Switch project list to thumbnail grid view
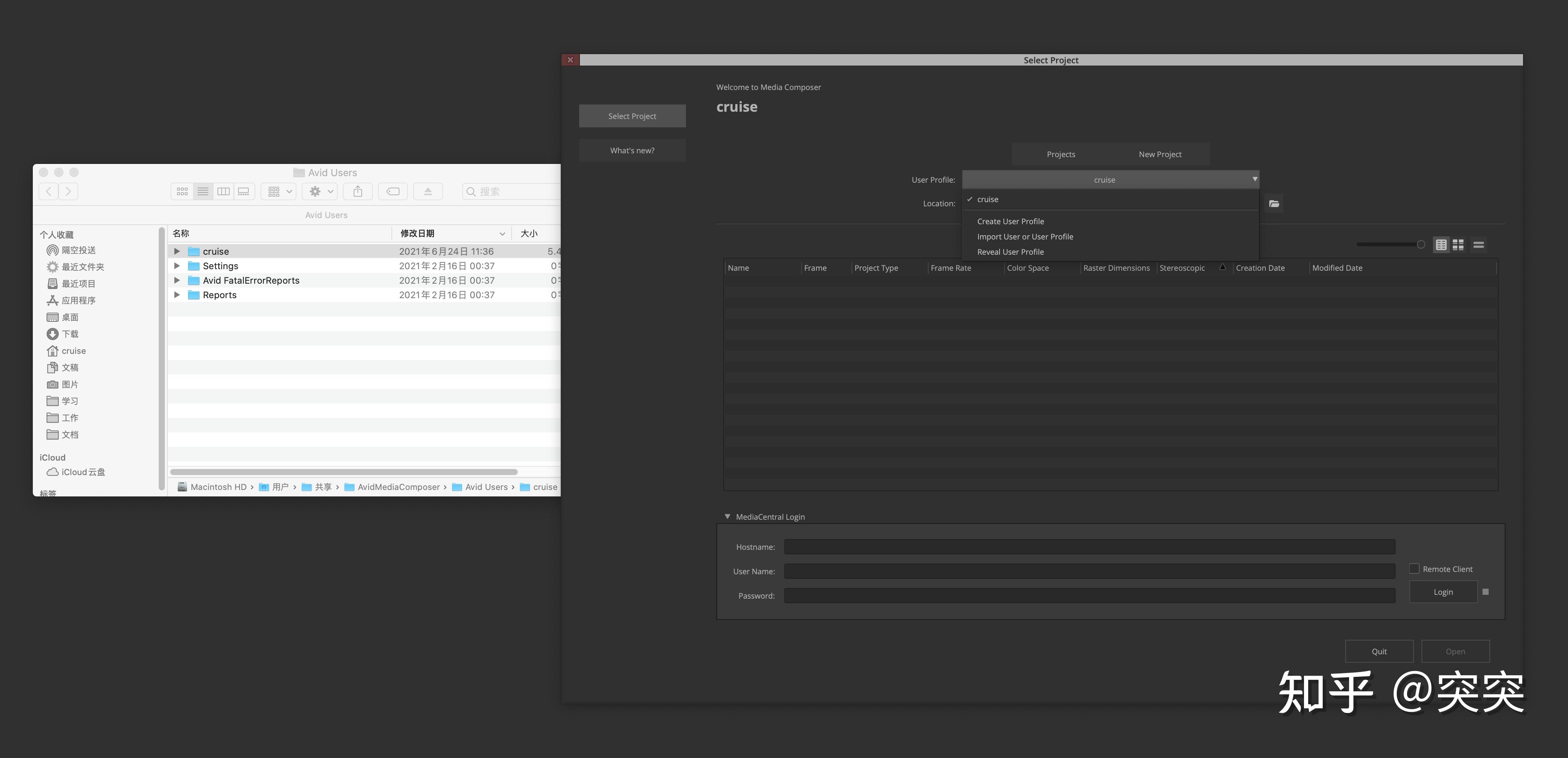This screenshot has height=758, width=1568. pyautogui.click(x=1458, y=244)
